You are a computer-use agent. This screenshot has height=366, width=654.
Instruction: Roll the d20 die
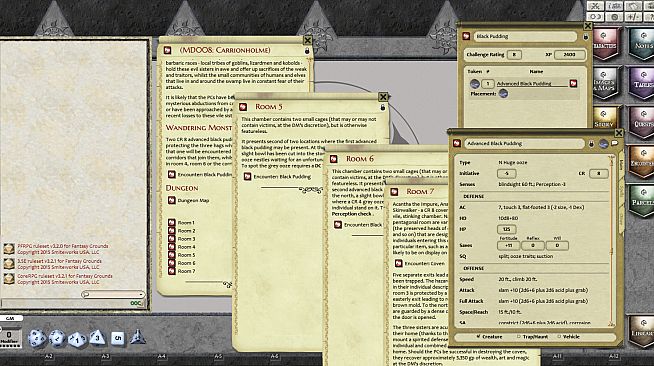pos(37,338)
